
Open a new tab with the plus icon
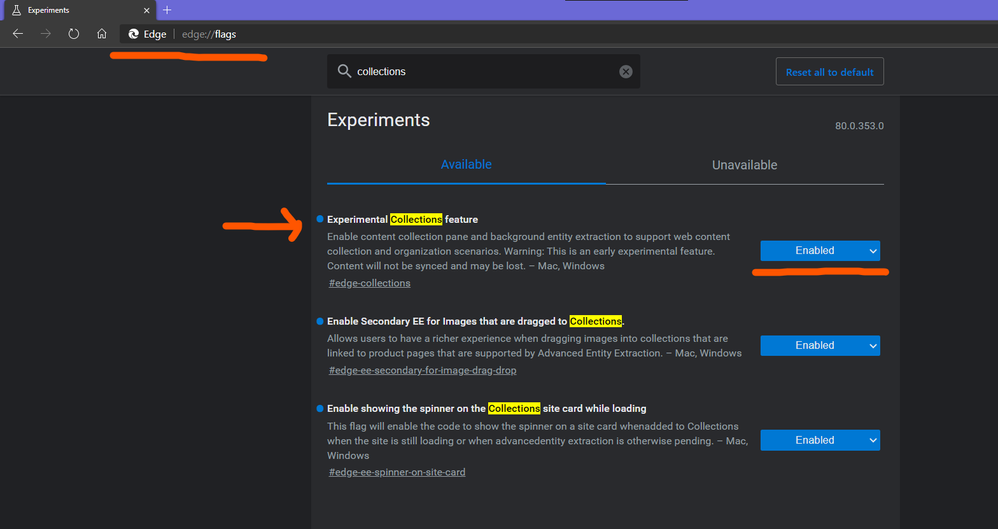tap(167, 10)
